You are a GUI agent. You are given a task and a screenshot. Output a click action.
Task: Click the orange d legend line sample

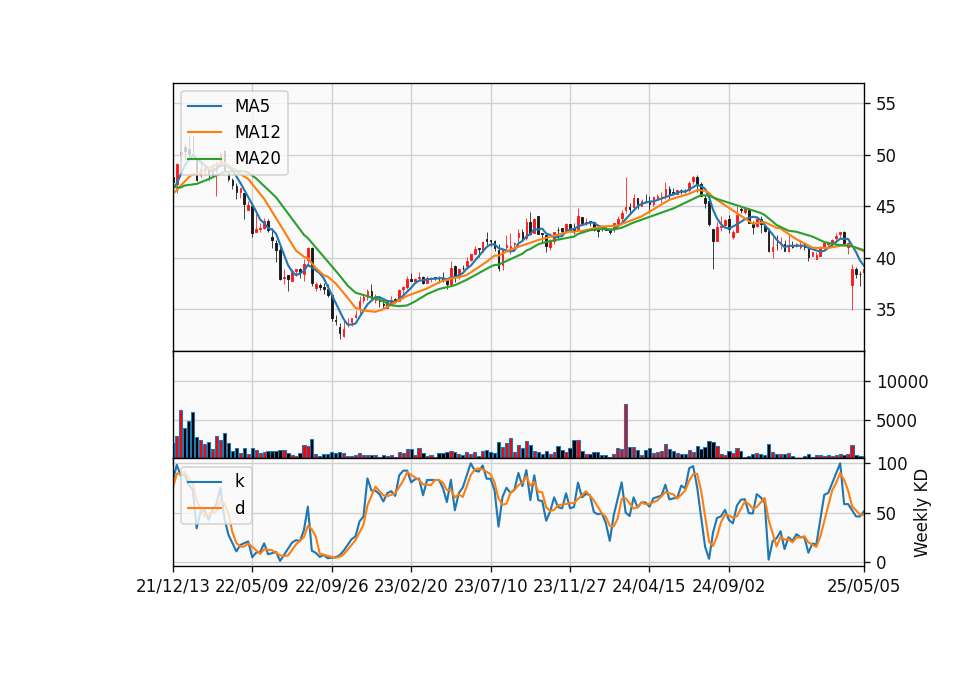click(x=204, y=508)
